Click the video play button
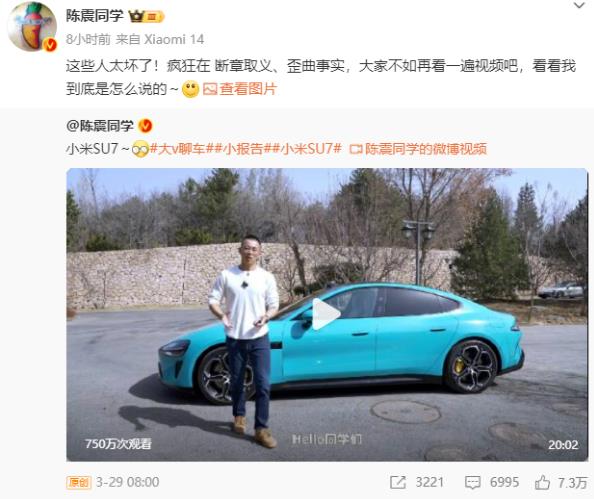This screenshot has height=499, width=594. click(325, 313)
